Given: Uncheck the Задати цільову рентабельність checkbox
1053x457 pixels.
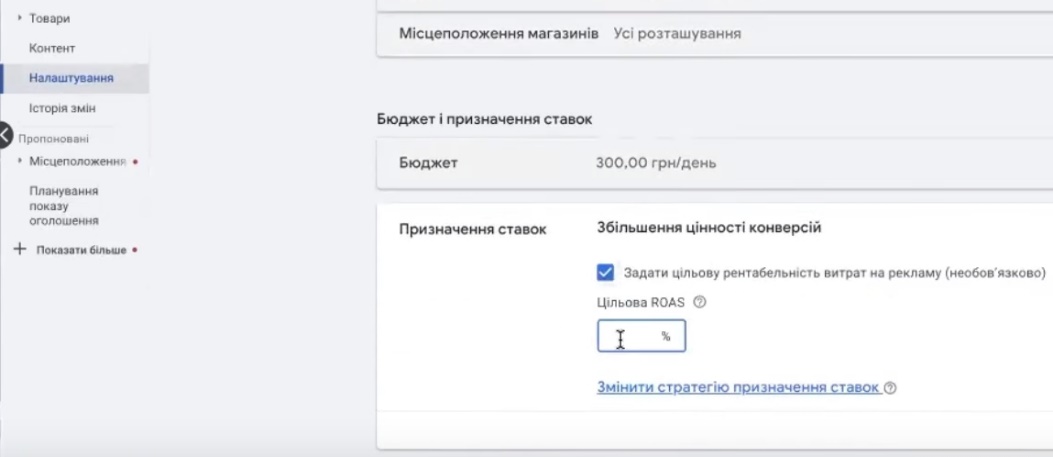Looking at the screenshot, I should coord(605,273).
